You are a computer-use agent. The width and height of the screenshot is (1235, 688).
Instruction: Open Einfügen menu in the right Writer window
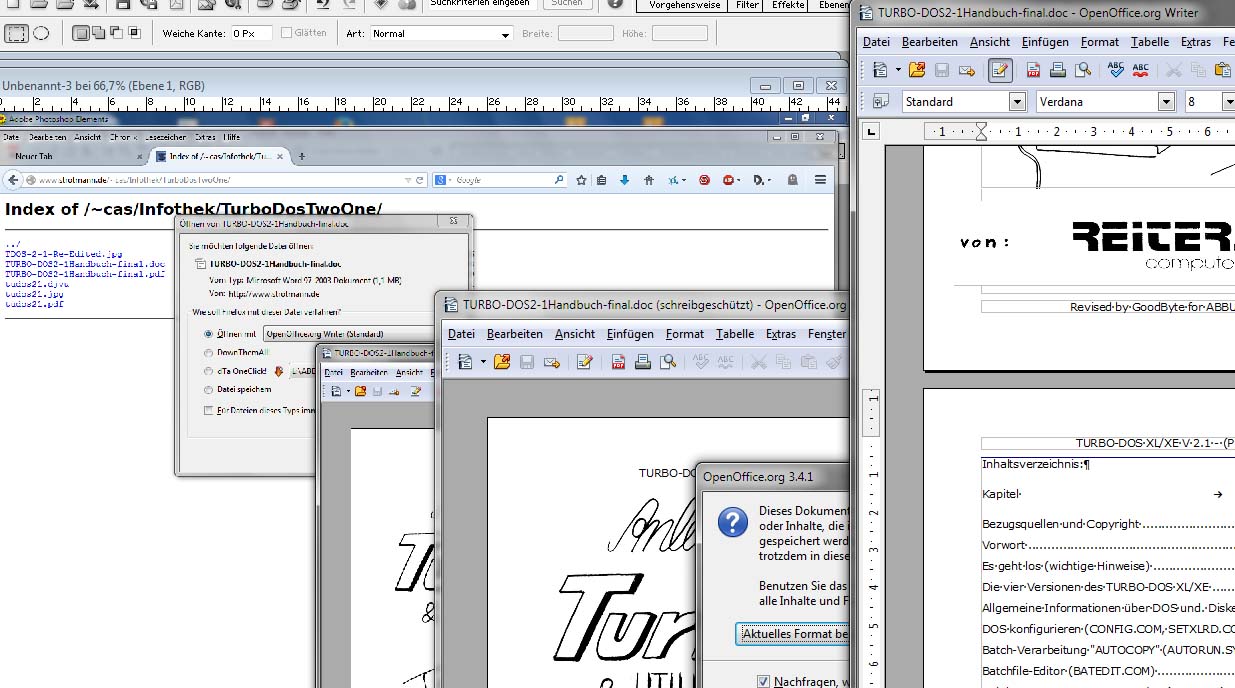pos(1045,42)
